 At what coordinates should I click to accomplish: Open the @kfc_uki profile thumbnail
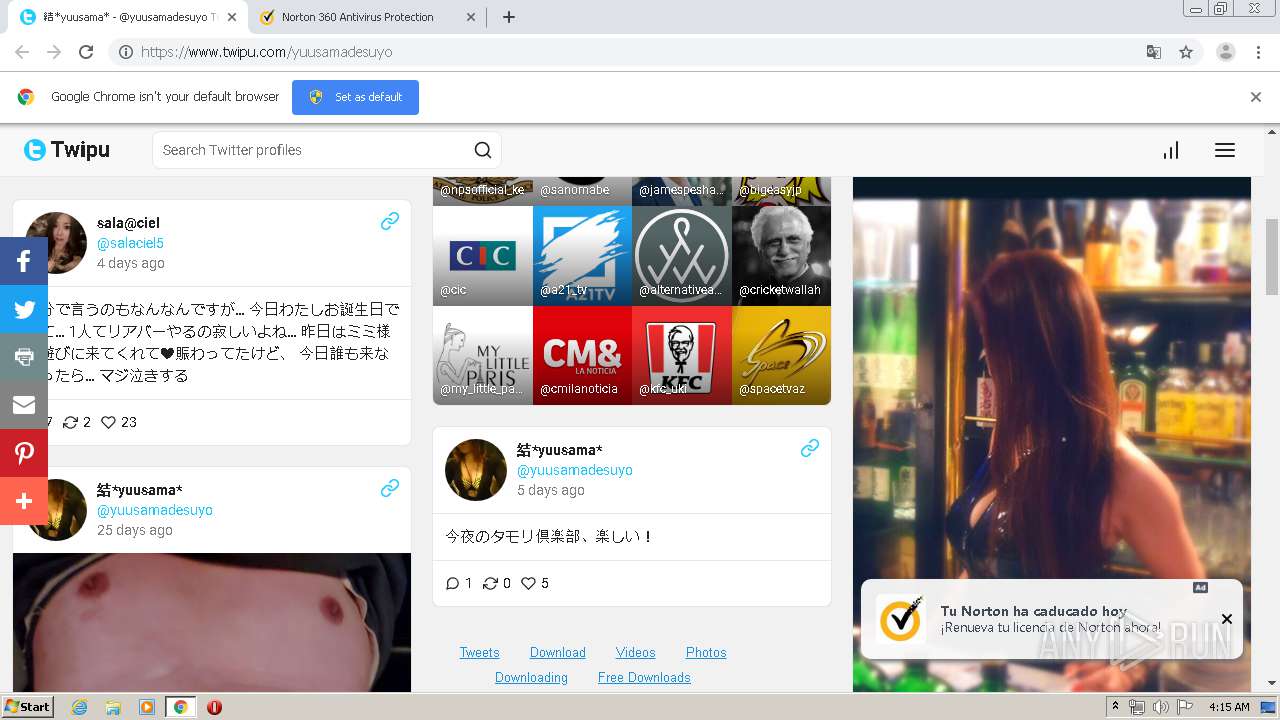tap(682, 355)
